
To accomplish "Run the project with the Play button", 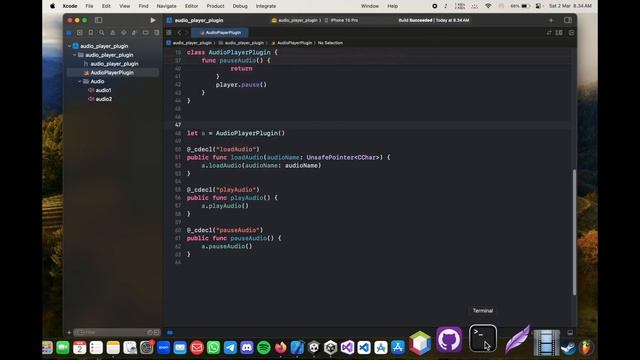I will point(153,20).
